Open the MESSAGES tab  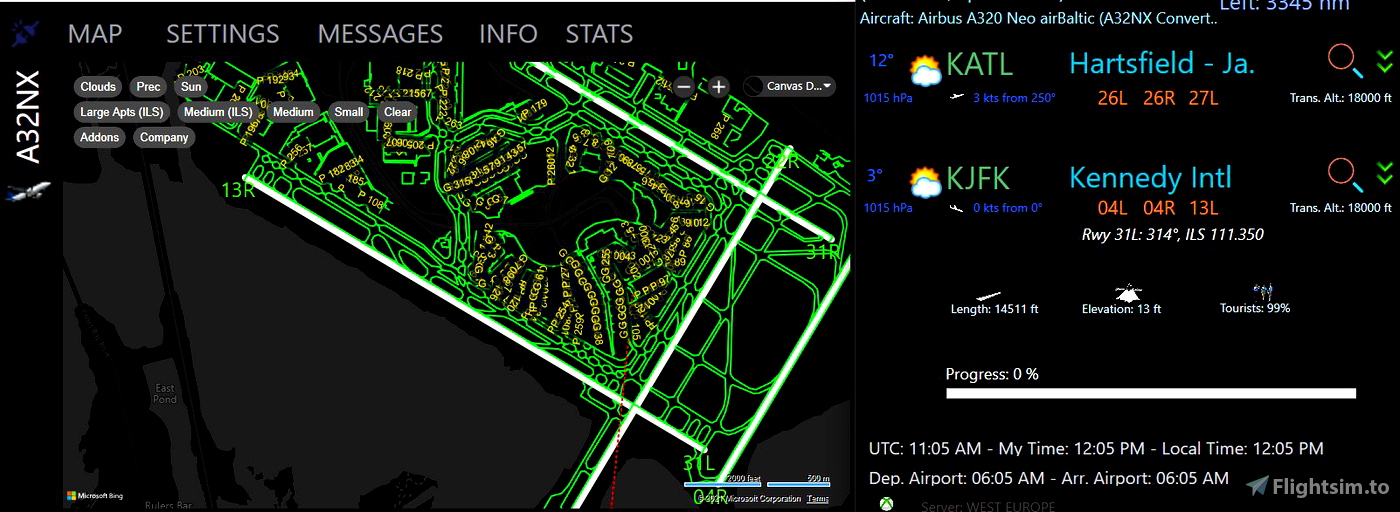[380, 34]
